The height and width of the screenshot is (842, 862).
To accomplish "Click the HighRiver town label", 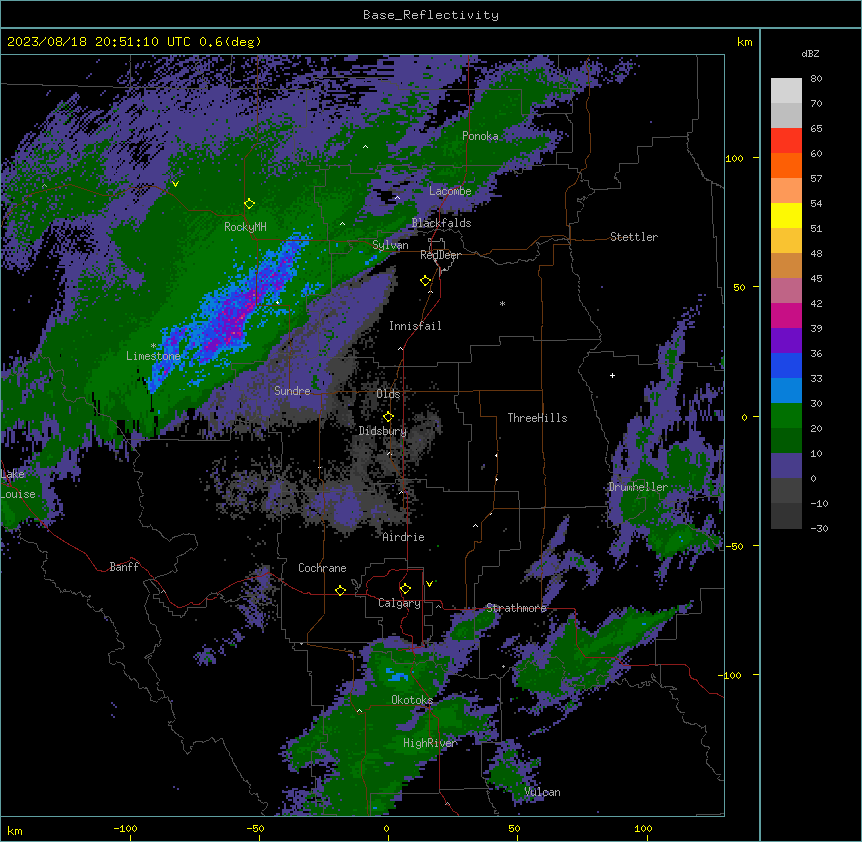I will pyautogui.click(x=430, y=743).
